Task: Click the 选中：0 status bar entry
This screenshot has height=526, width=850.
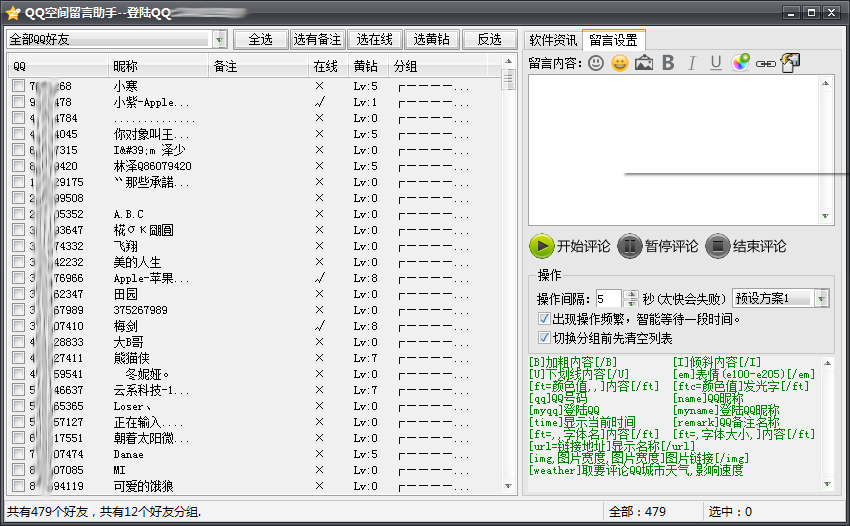Action: (730, 511)
